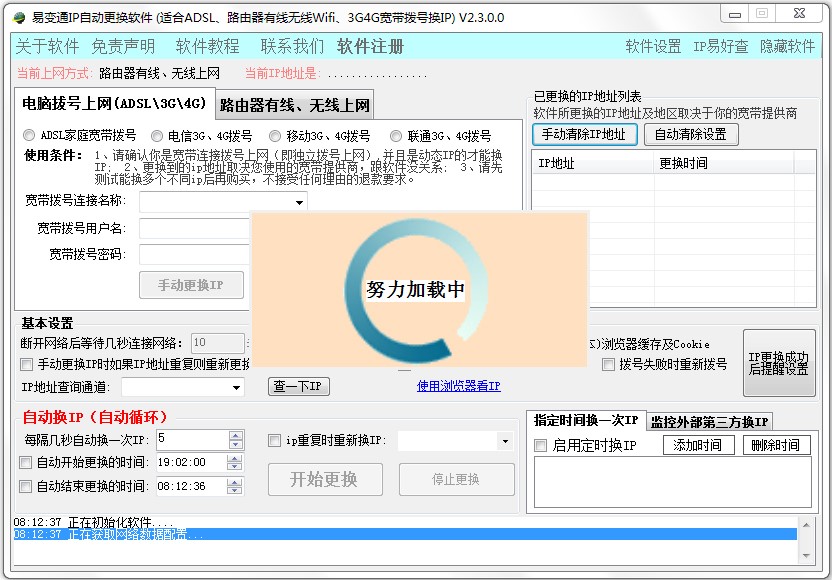Open the 软件注册 menu item

click(370, 47)
